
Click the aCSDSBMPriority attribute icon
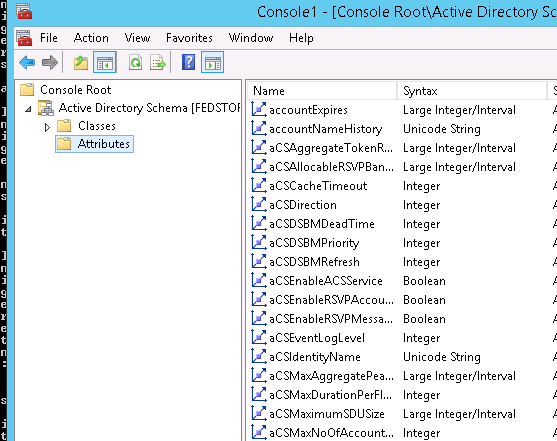pos(259,242)
